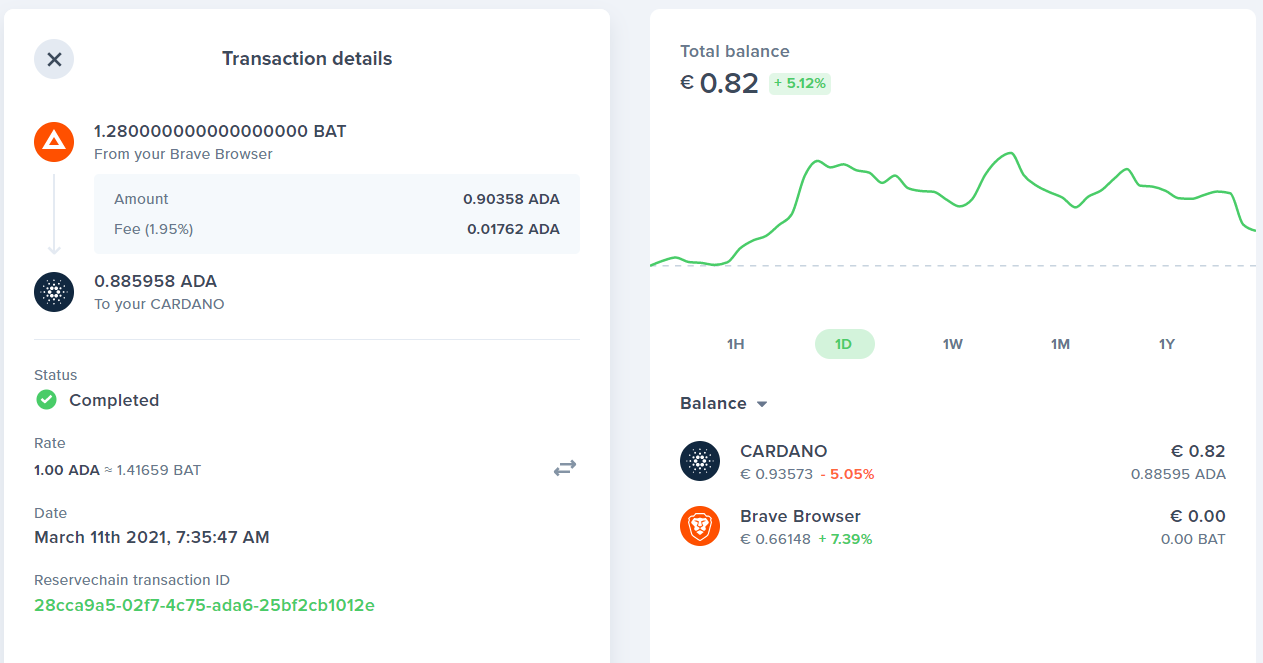The width and height of the screenshot is (1263, 663).
Task: Close the Transaction details panel
Action: pyautogui.click(x=54, y=59)
